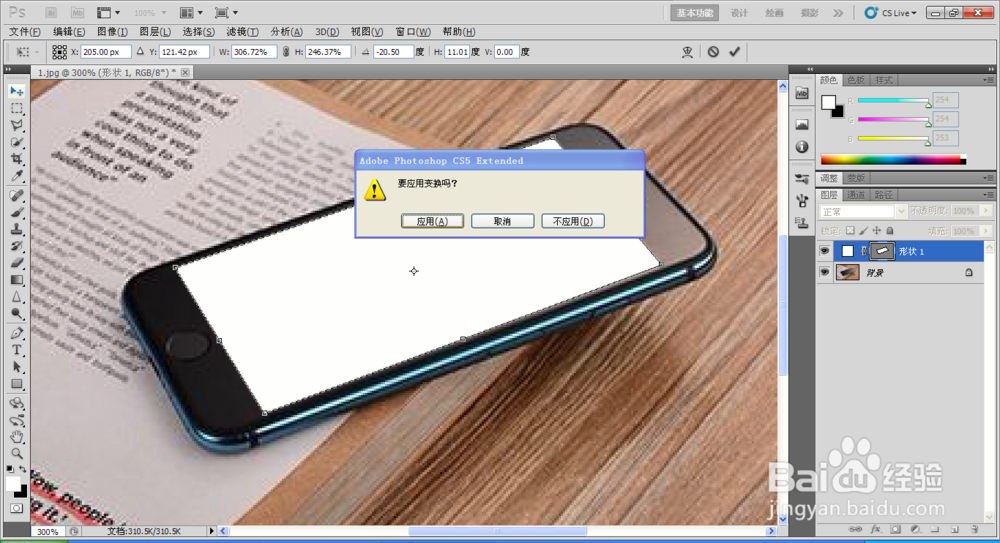The image size is (1000, 543).
Task: Switch to the 蒙版 tab
Action: [x=856, y=178]
